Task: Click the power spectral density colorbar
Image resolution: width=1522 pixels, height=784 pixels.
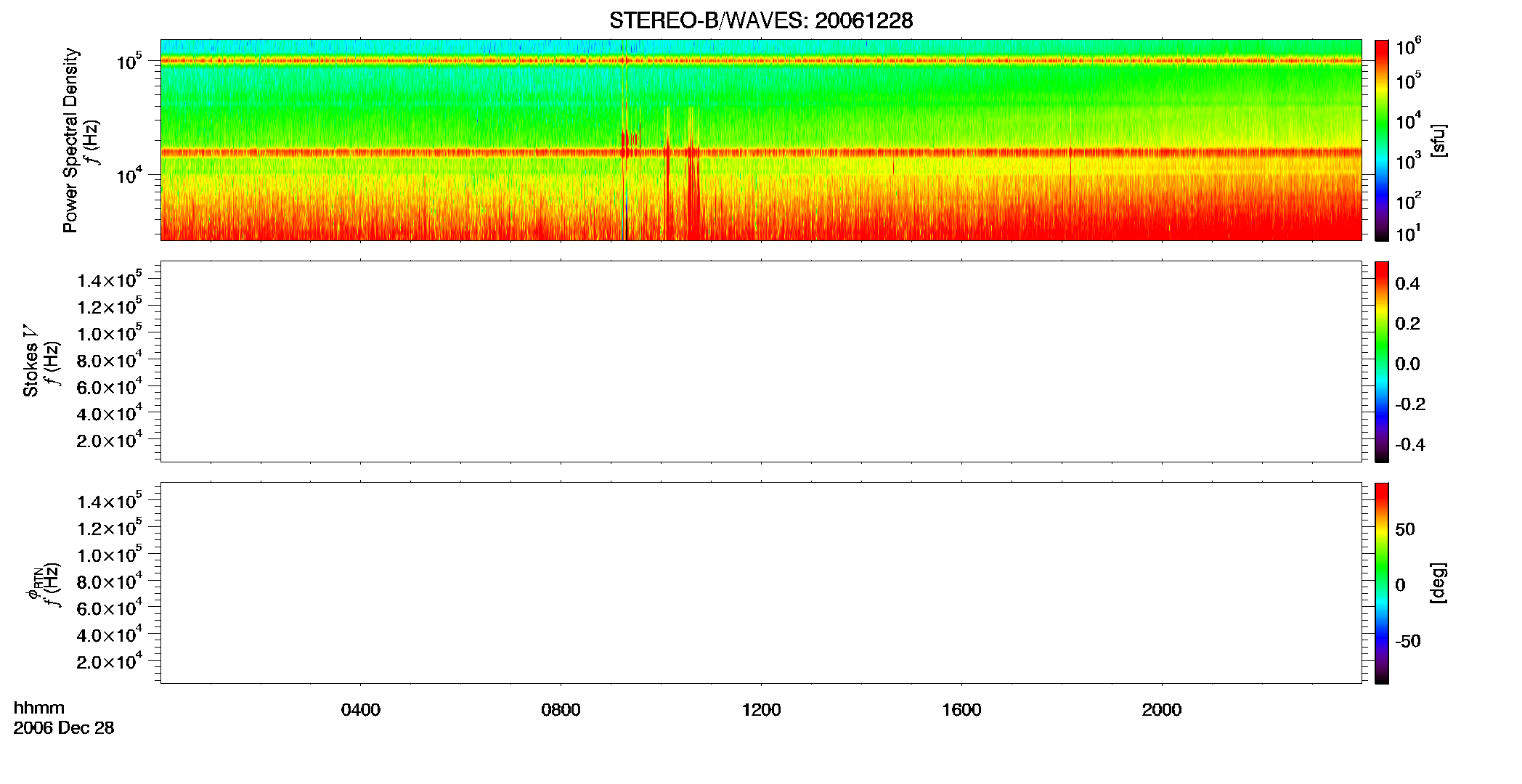Action: pyautogui.click(x=1382, y=140)
